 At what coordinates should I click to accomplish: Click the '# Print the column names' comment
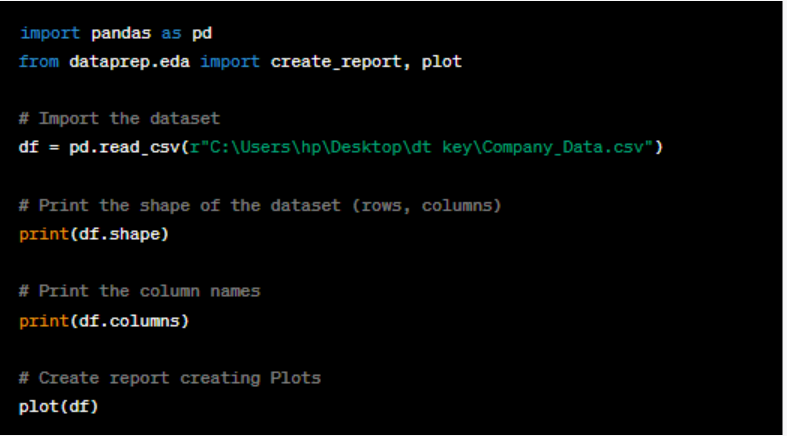point(139,291)
